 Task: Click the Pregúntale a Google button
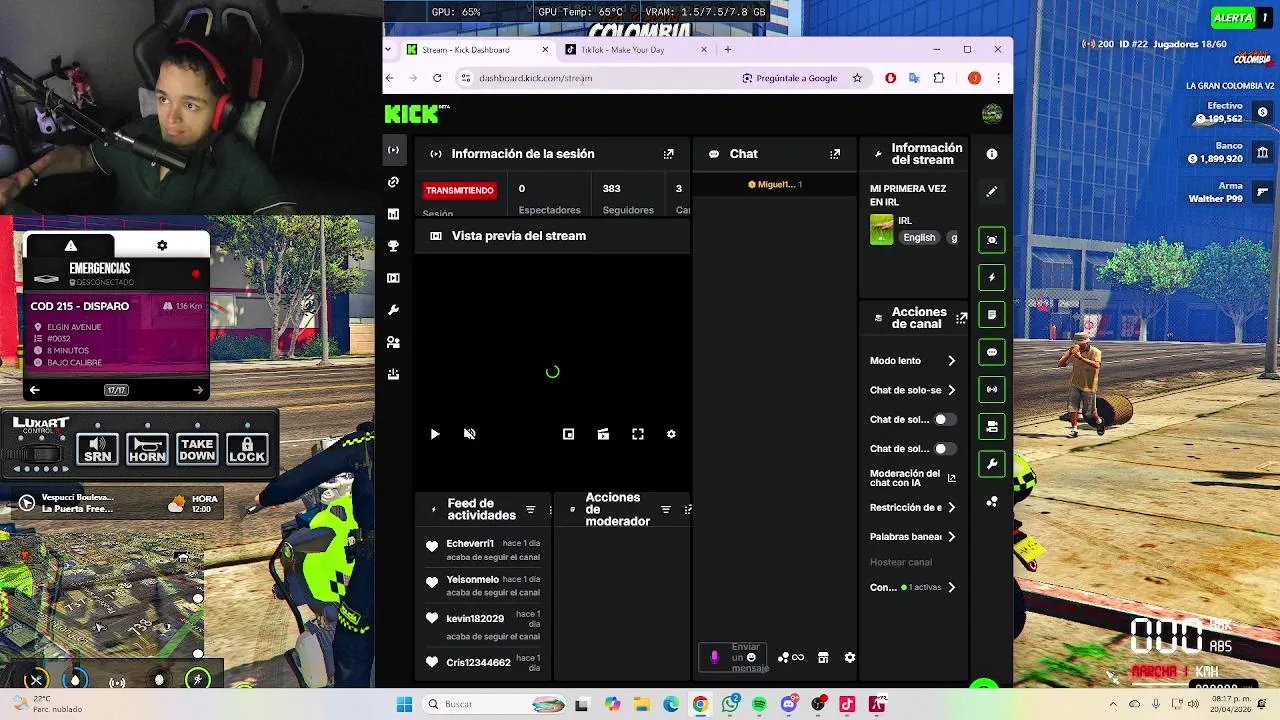tap(790, 78)
